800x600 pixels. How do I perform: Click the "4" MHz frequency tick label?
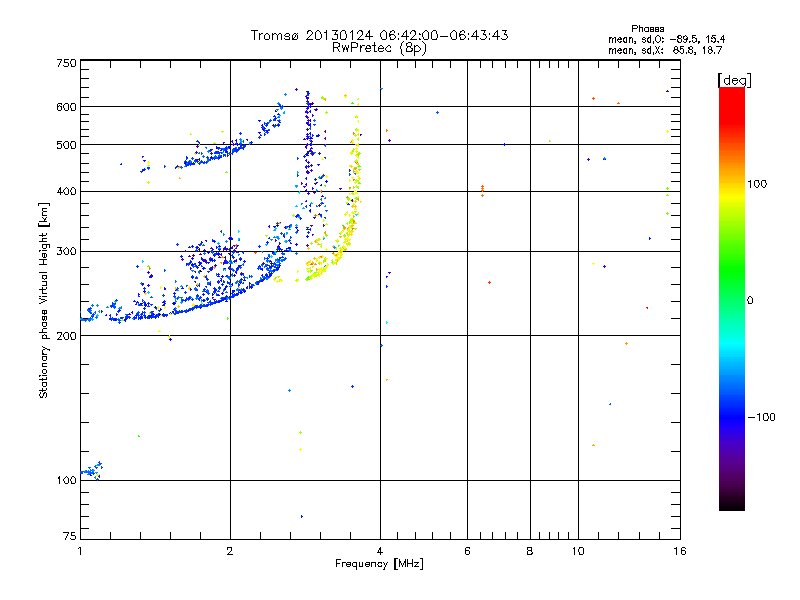coord(380,551)
